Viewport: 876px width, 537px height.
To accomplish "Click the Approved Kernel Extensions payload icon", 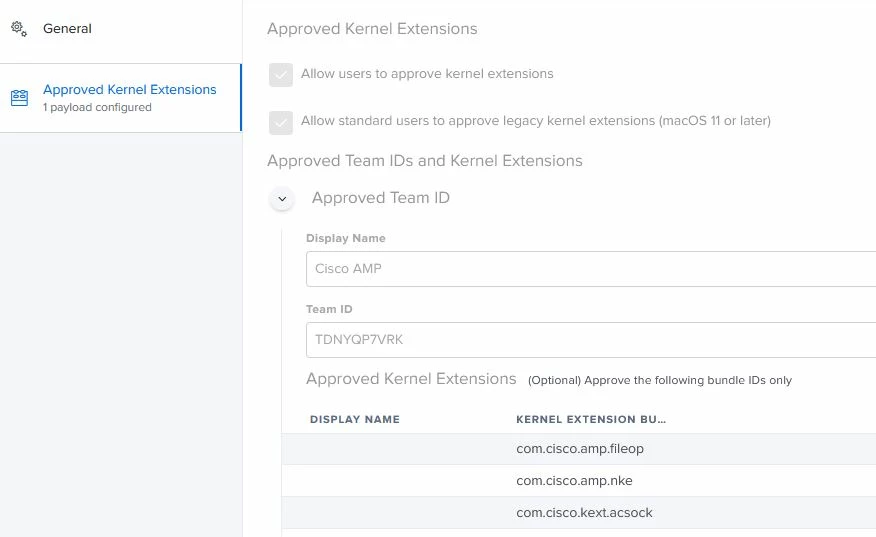I will click(20, 98).
